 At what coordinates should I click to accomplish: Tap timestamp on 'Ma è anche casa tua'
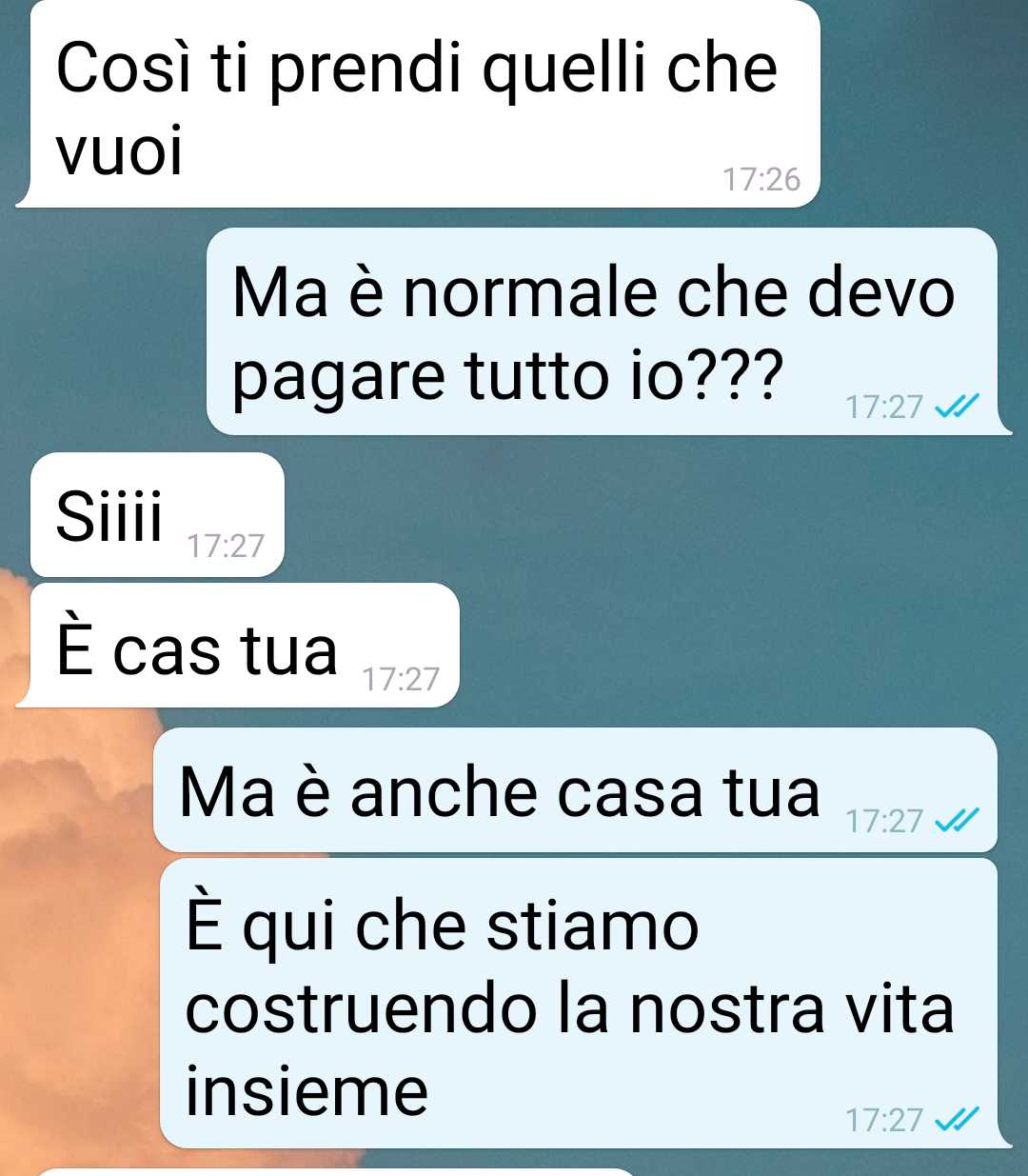pyautogui.click(x=884, y=821)
